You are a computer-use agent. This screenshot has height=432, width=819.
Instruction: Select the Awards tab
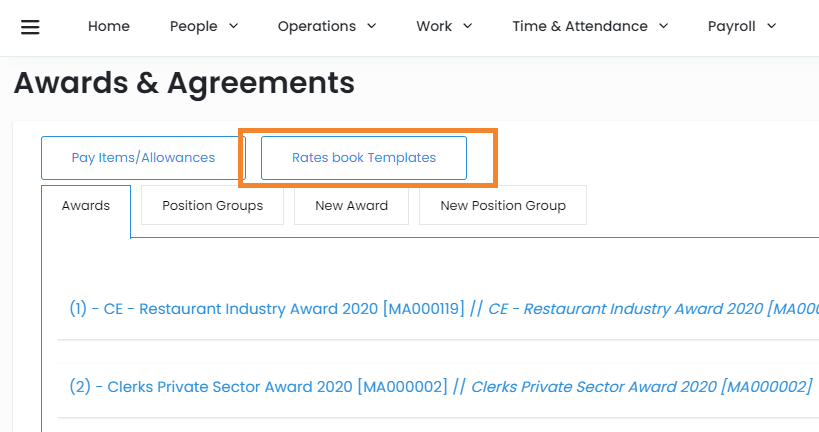click(86, 206)
